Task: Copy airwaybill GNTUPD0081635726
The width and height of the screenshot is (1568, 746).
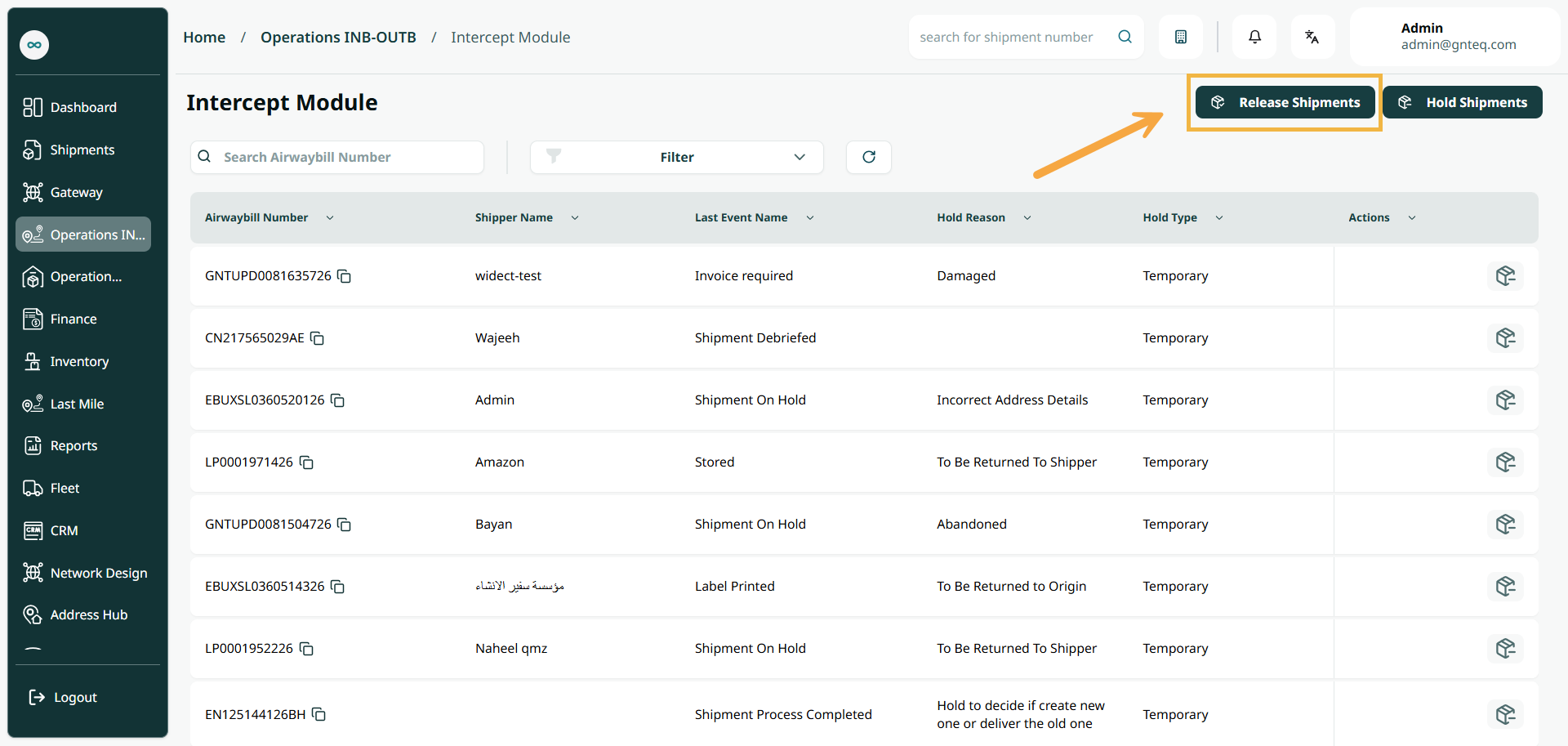Action: (x=345, y=276)
